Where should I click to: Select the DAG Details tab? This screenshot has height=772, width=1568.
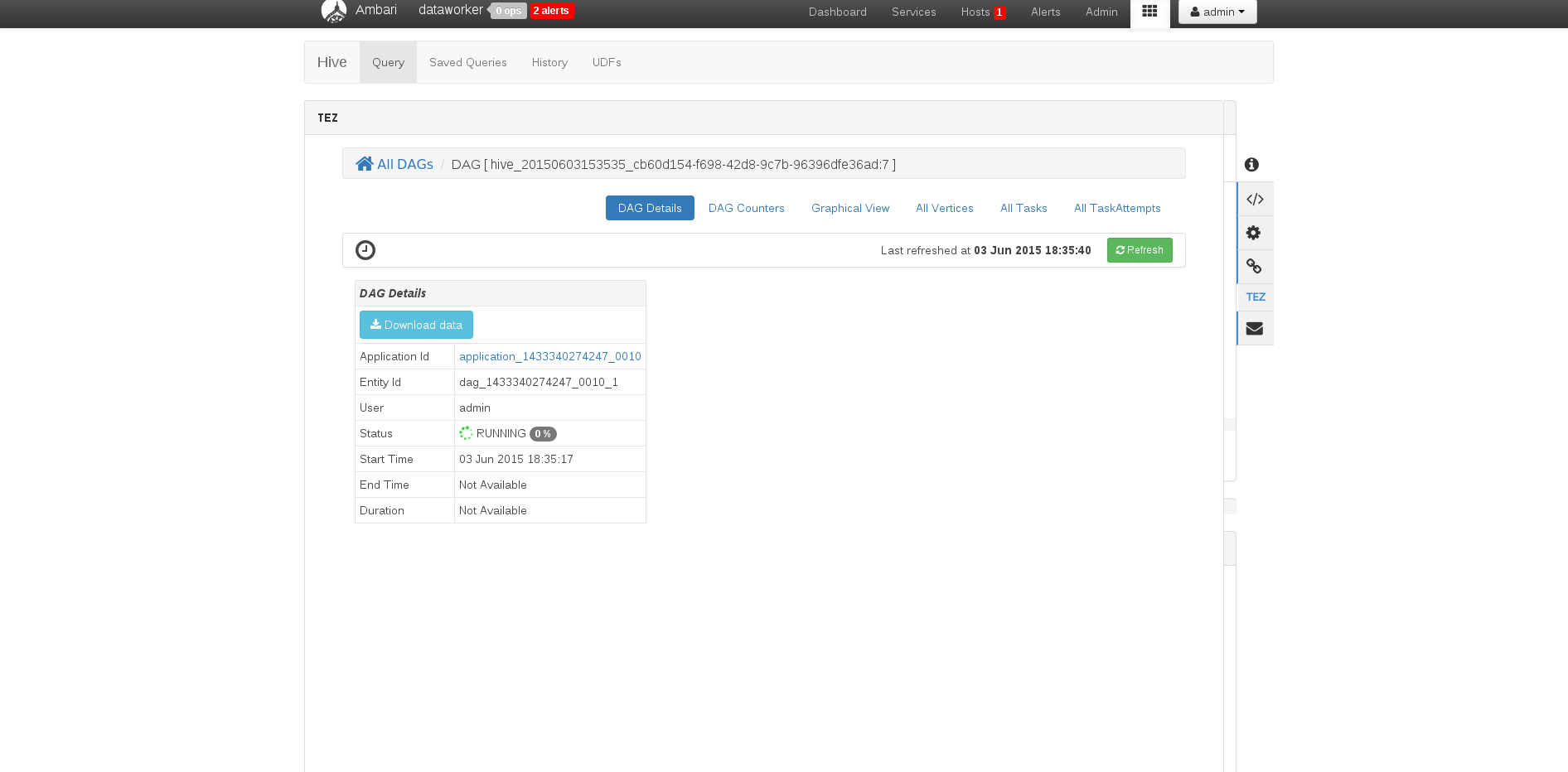[x=650, y=208]
